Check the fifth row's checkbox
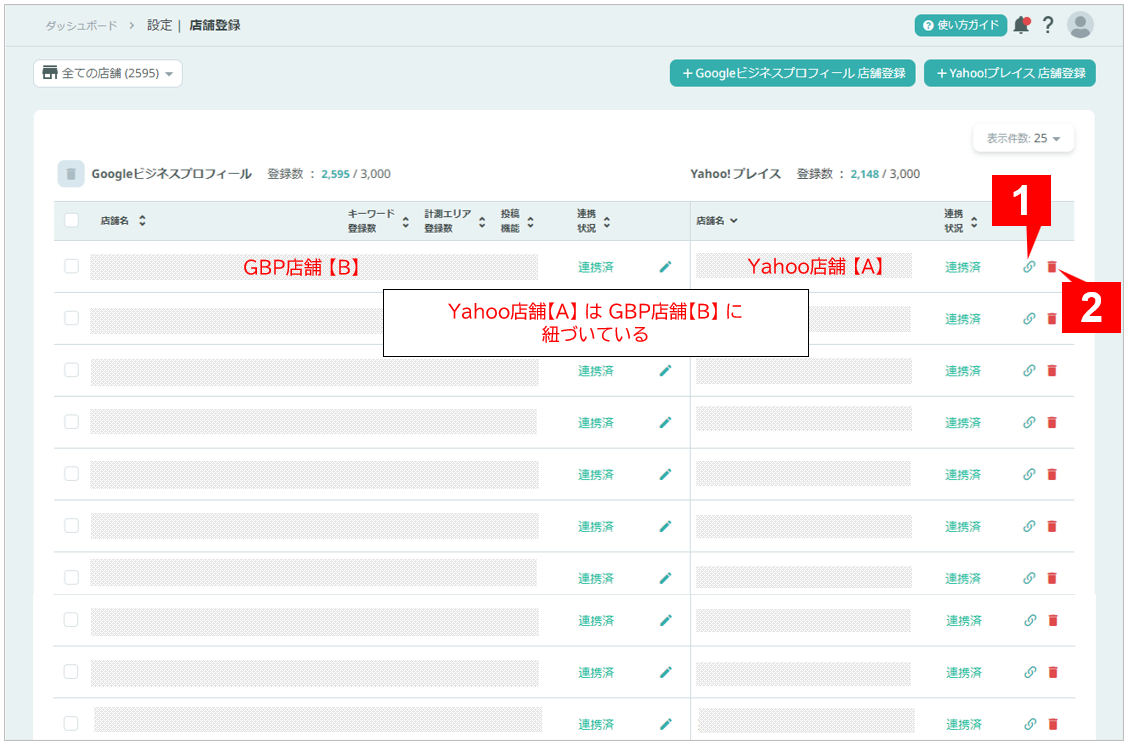Viewport: 1130px width, 747px height. click(71, 473)
